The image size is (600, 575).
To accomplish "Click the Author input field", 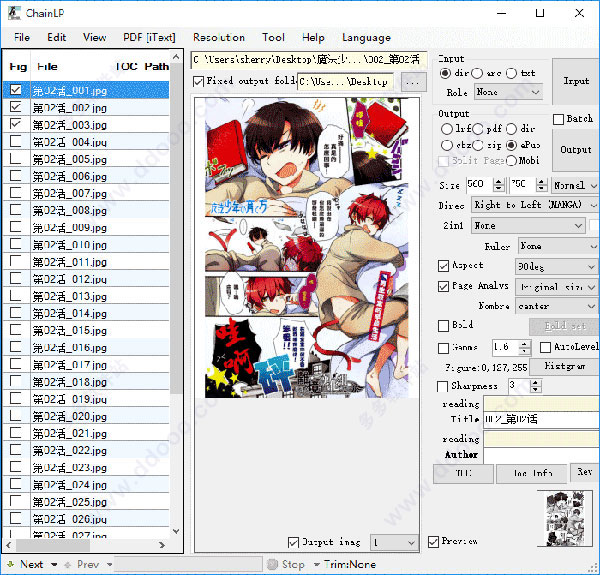I will coord(541,455).
